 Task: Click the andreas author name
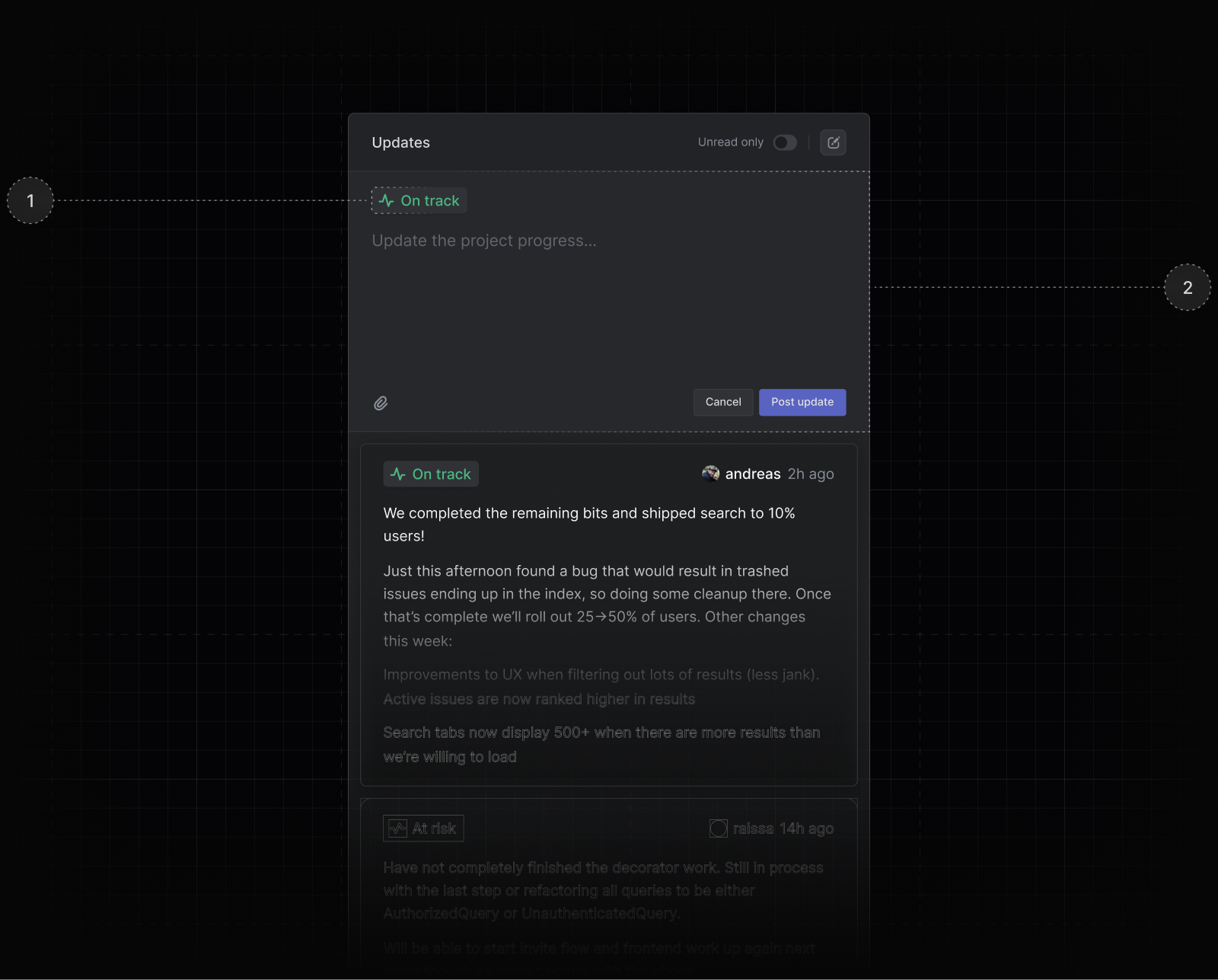click(753, 474)
